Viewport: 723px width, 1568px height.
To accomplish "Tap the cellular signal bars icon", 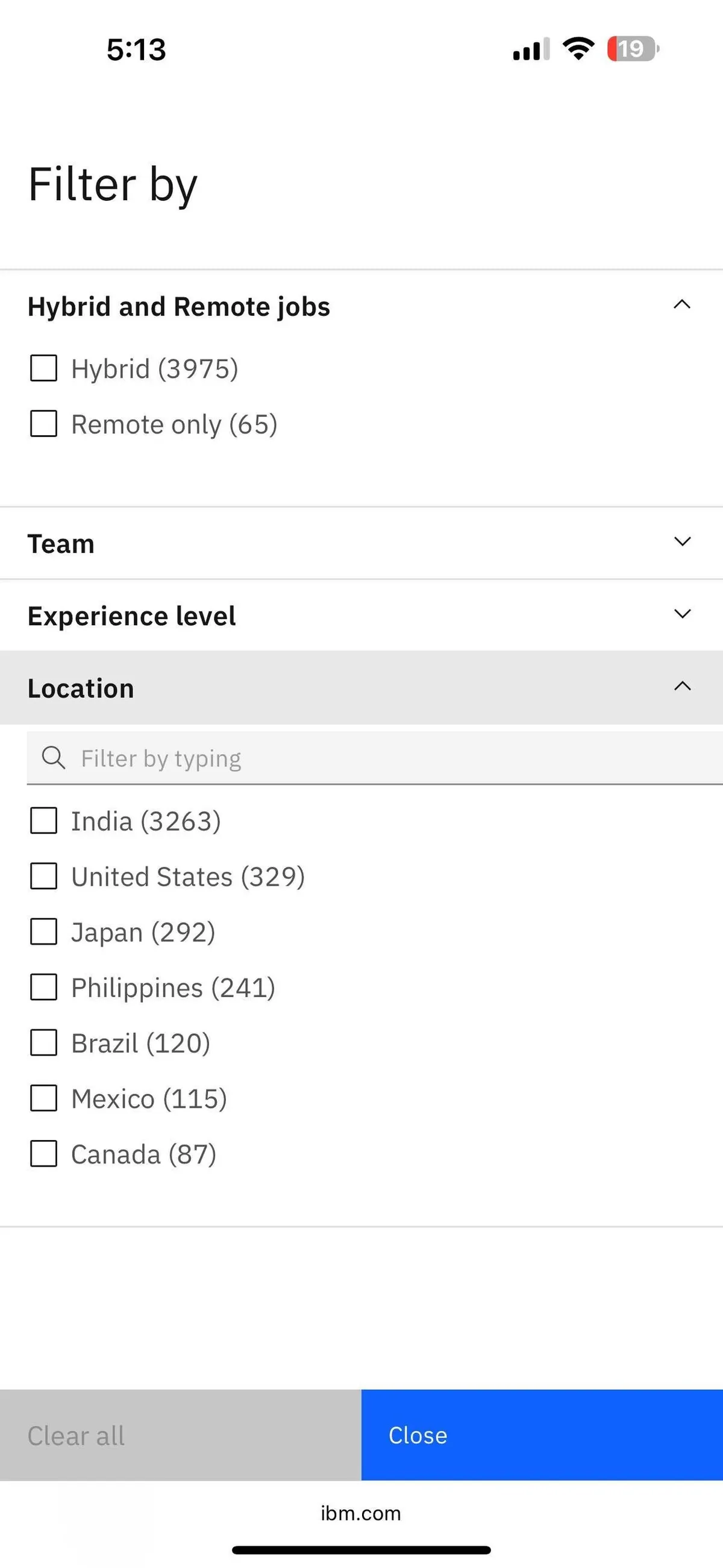I will tap(531, 49).
